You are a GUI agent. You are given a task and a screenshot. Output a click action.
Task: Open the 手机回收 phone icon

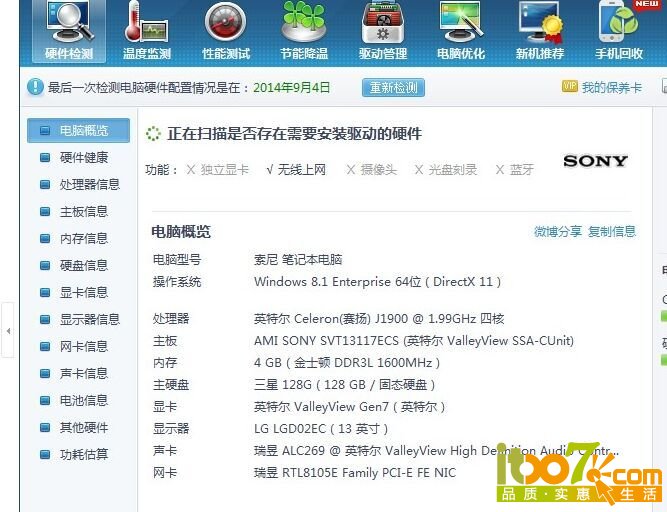point(619,31)
